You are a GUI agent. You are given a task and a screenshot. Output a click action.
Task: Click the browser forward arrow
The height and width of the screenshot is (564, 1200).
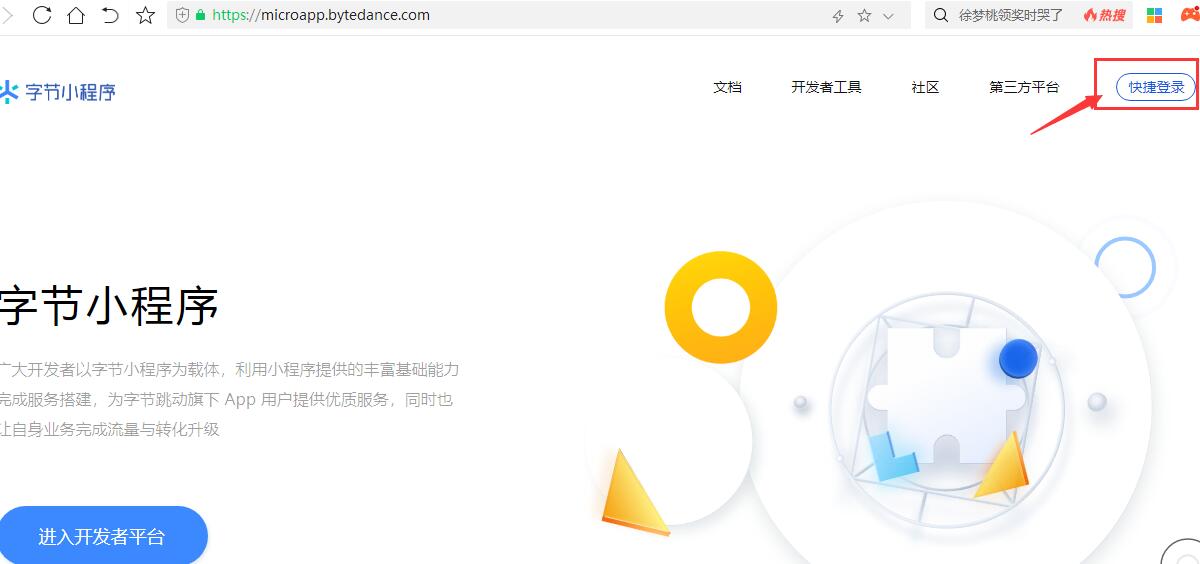[x=7, y=15]
